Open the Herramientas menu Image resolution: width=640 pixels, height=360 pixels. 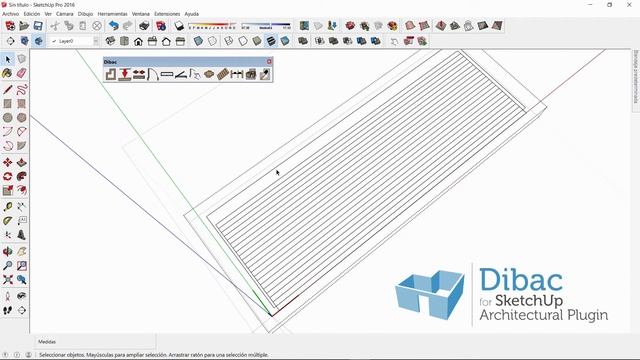pyautogui.click(x=112, y=14)
